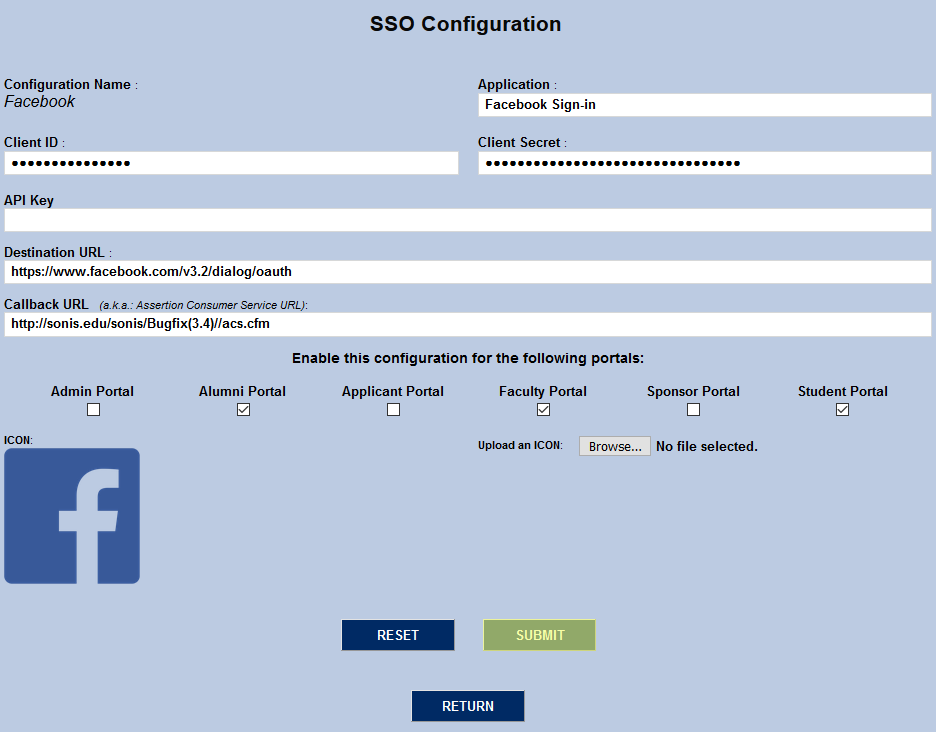Click the empty API Key field
The image size is (936, 732).
click(466, 220)
